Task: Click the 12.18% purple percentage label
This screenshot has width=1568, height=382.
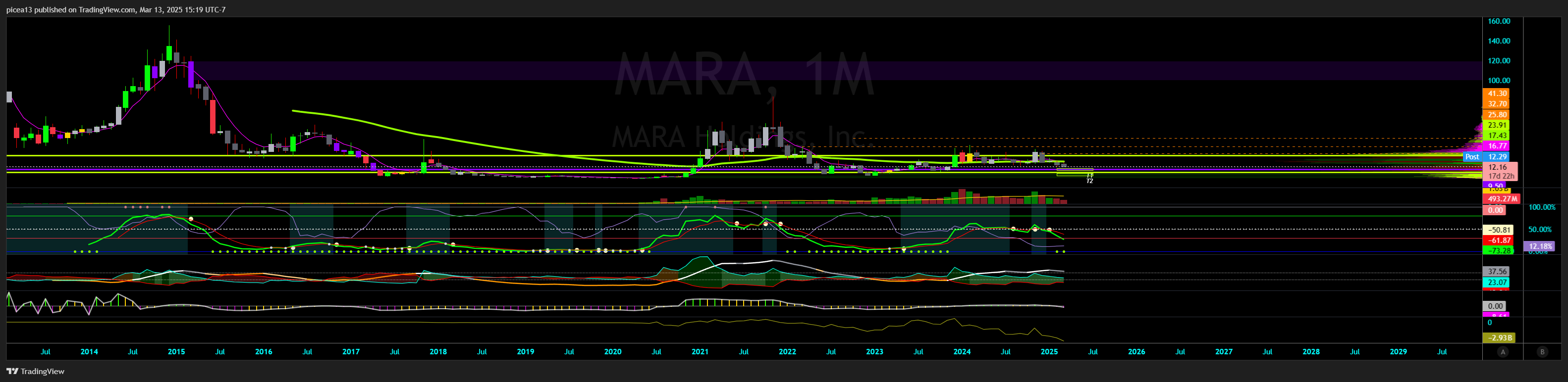Action: pyautogui.click(x=1538, y=246)
